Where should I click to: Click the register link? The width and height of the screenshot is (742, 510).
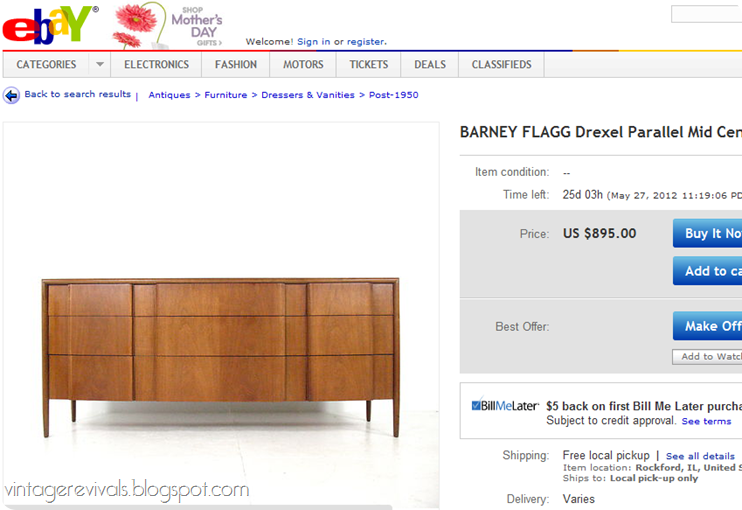366,42
